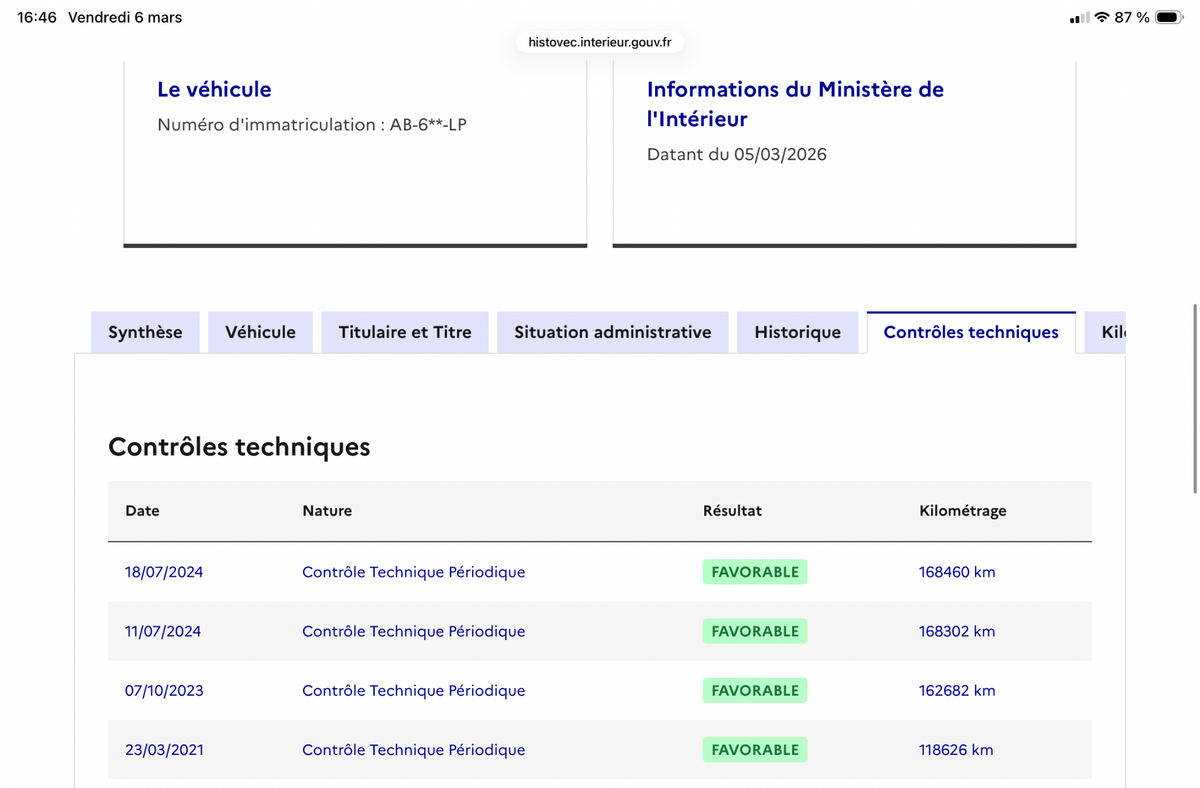This screenshot has height=788, width=1200.
Task: Click the date 23/03/2021
Action: tap(164, 749)
